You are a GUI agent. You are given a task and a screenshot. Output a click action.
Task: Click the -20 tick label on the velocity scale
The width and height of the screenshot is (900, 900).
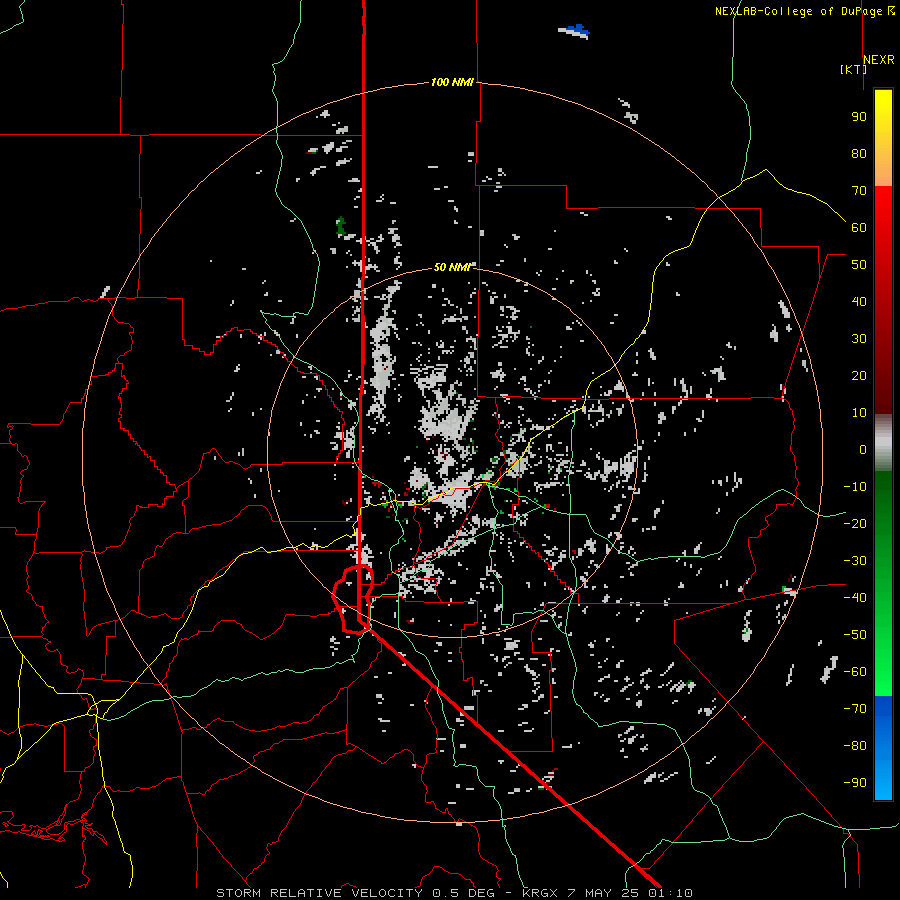point(855,524)
